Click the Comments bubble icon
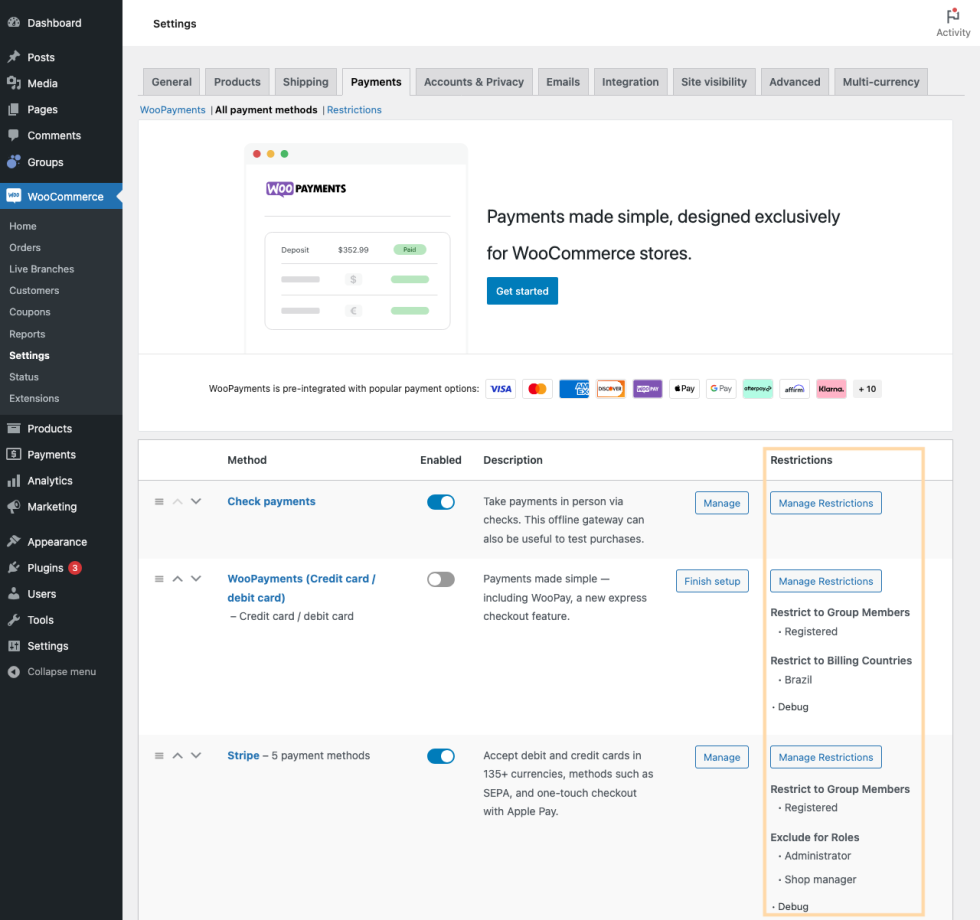Screen dimensions: 980x920 click(14, 135)
